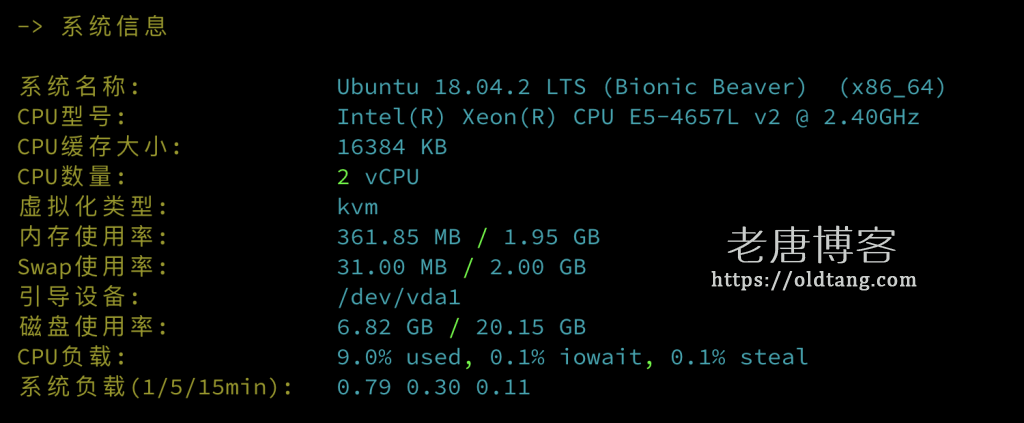
Task: Click the (x86_64) architecture text
Action: pos(892,87)
